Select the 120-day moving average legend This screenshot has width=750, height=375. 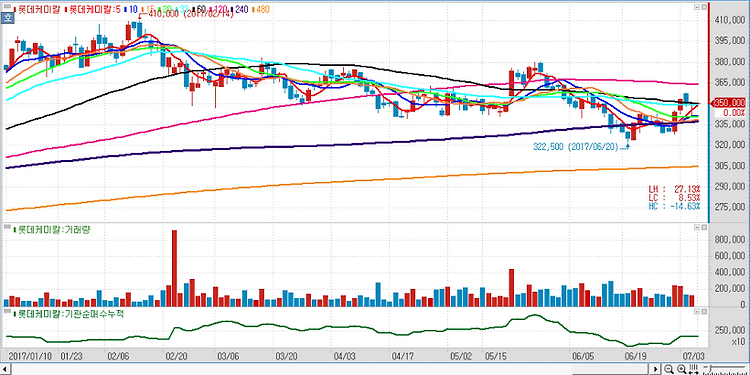pyautogui.click(x=218, y=9)
